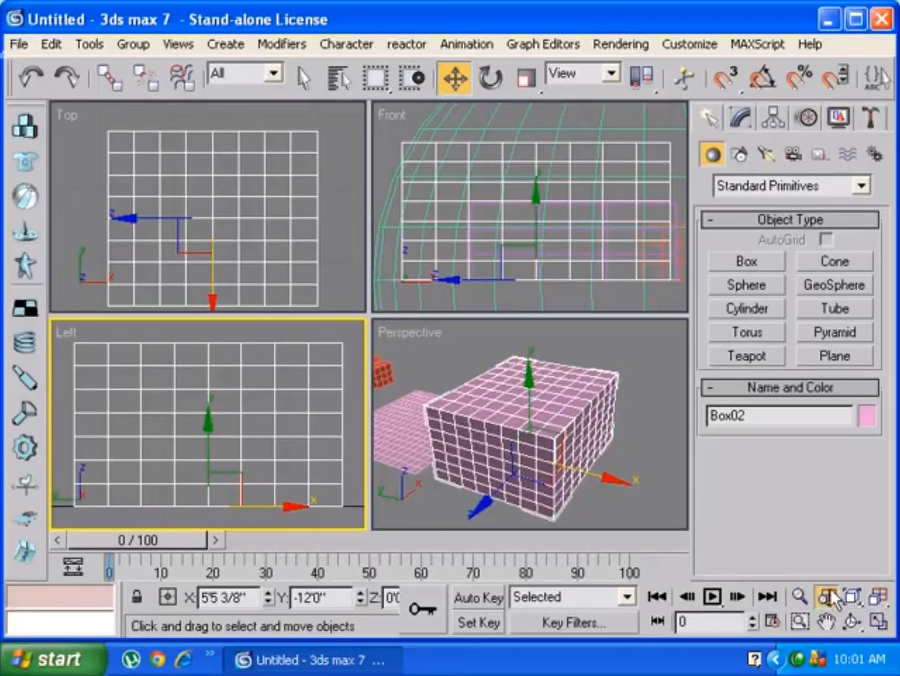This screenshot has height=676, width=900.
Task: Switch to the Display panel tab
Action: tap(838, 118)
